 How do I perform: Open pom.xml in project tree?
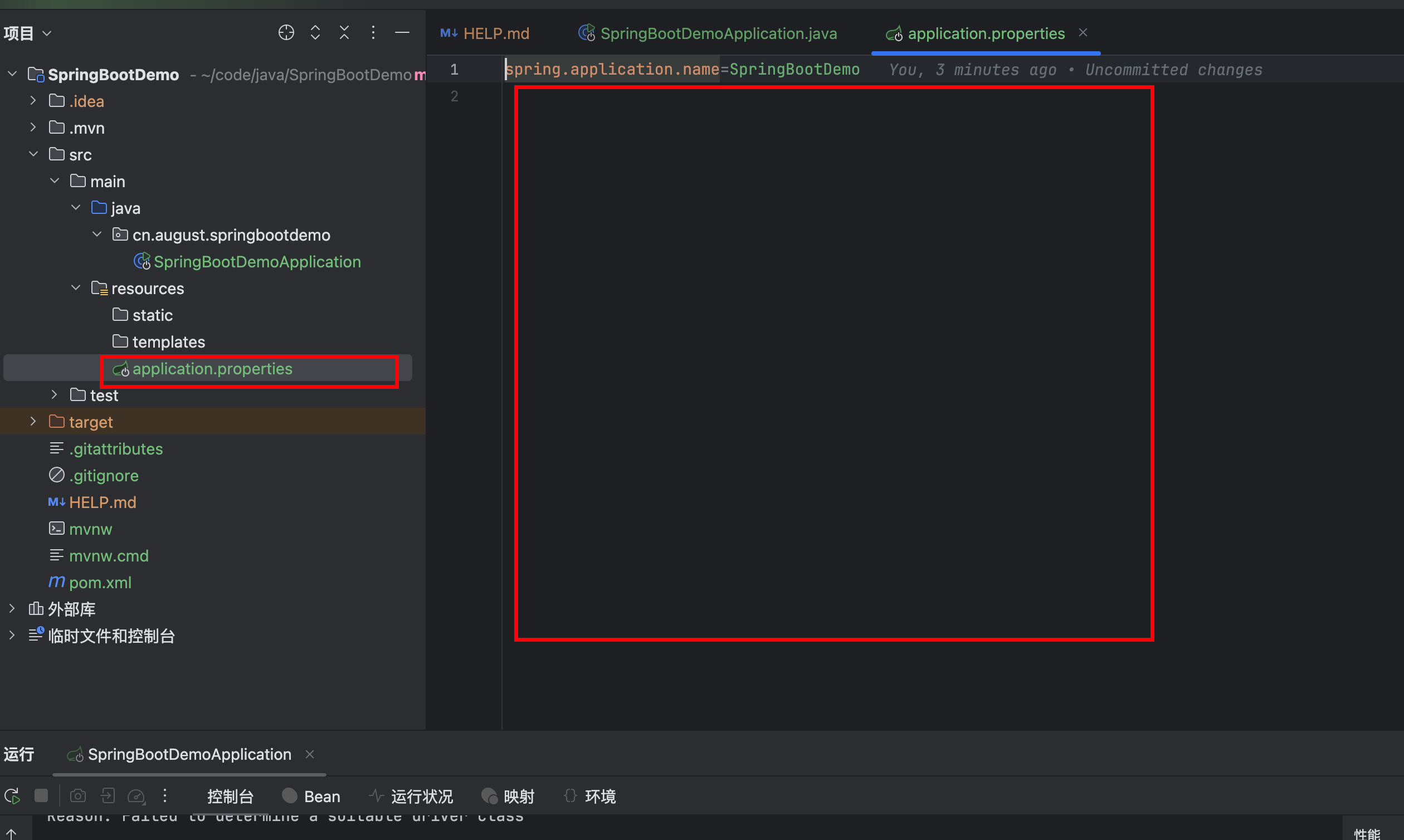pos(100,582)
